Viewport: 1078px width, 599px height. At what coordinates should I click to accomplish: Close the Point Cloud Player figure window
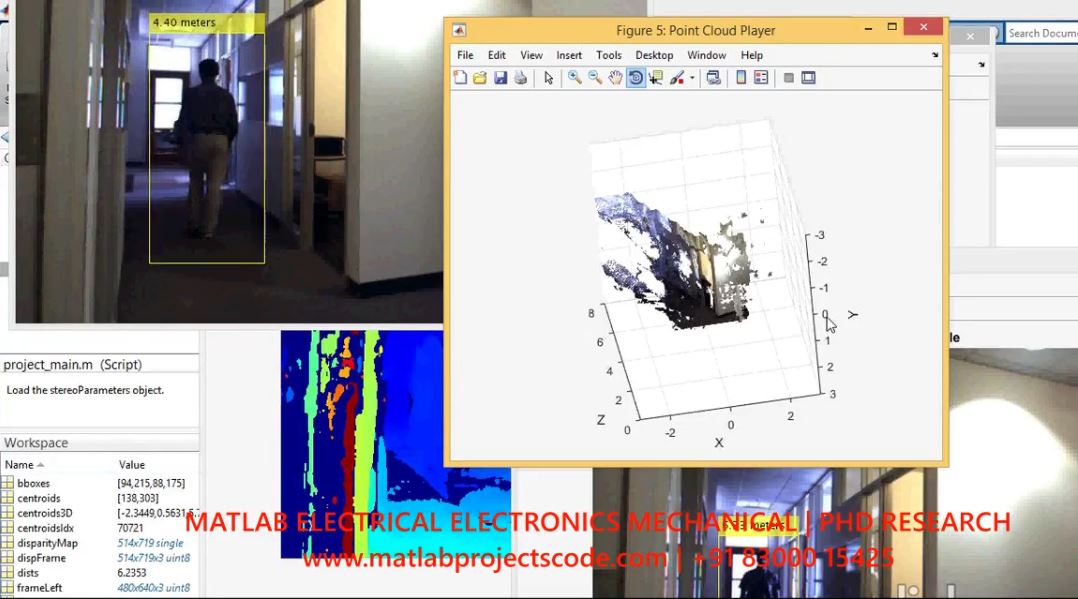click(923, 27)
